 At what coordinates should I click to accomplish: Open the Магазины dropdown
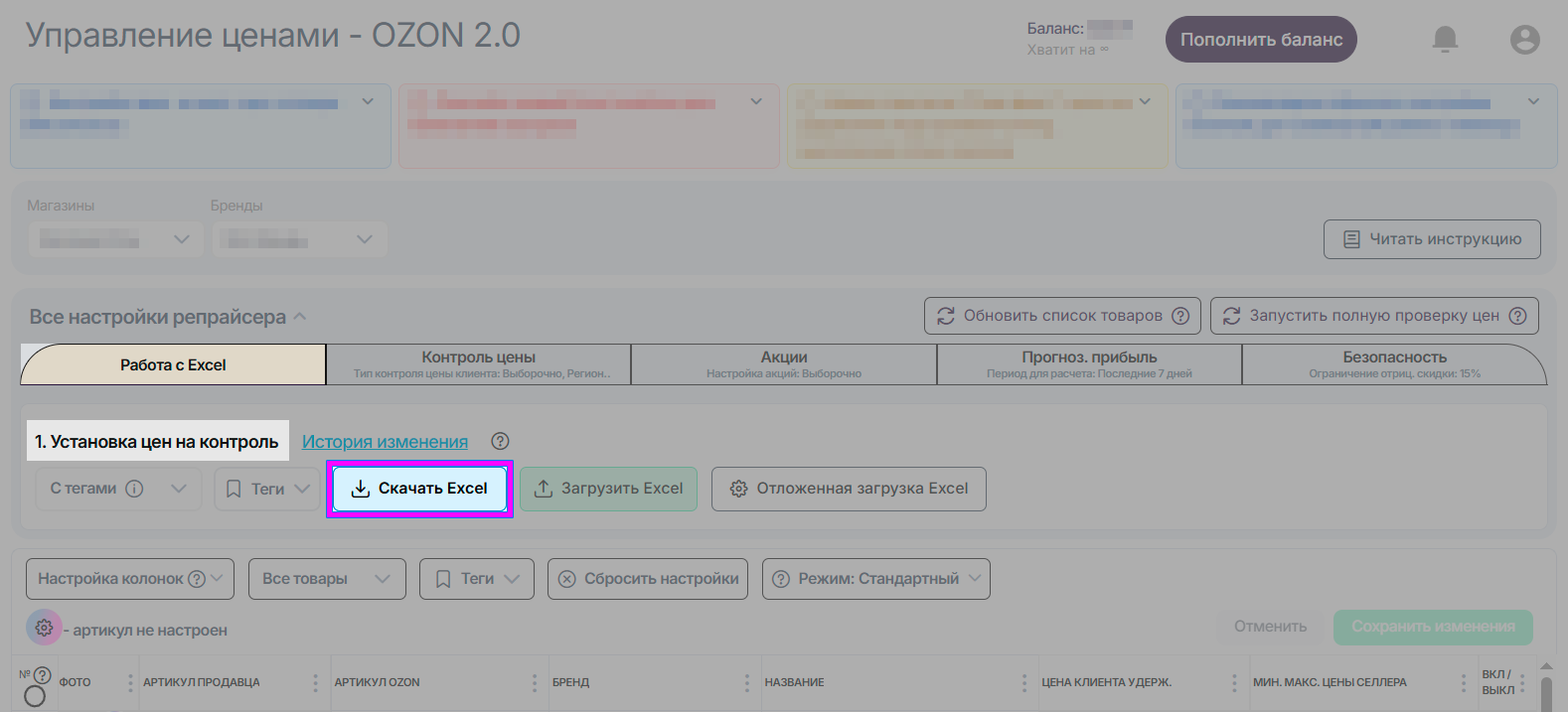(115, 239)
